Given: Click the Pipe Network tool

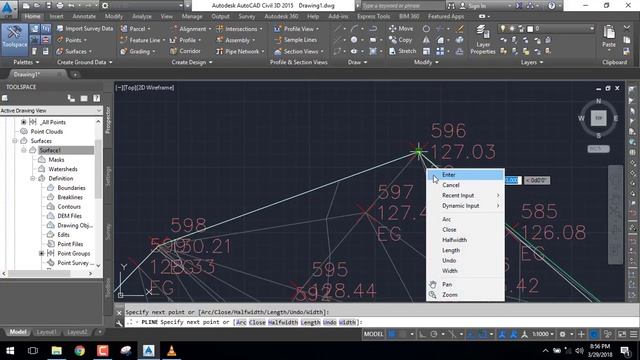Looking at the screenshot, I should (240, 51).
